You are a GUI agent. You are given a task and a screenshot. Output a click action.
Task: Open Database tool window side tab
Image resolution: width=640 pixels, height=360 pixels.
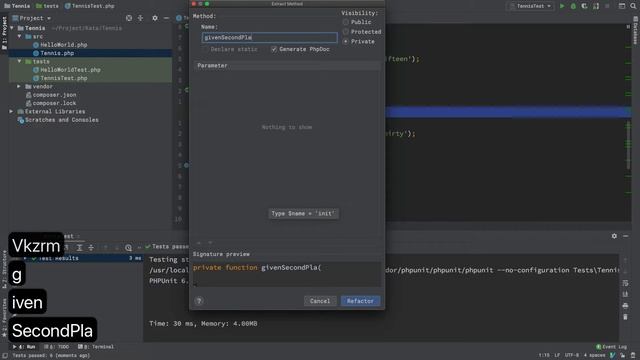point(636,31)
